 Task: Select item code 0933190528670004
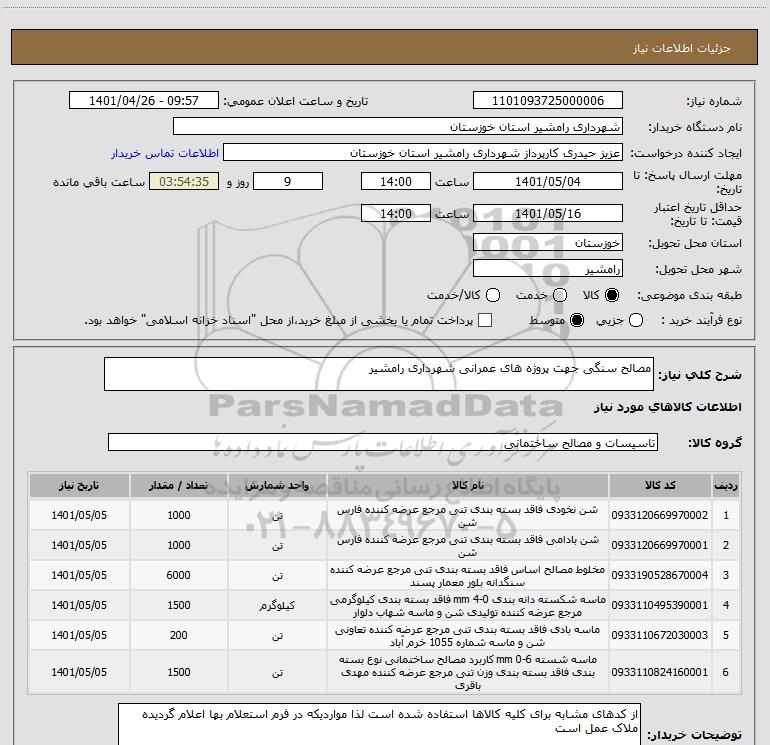(x=660, y=575)
